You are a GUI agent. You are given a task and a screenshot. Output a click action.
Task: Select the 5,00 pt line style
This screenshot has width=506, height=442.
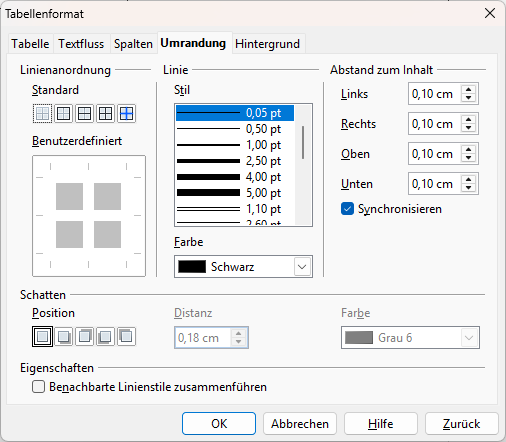click(235, 193)
